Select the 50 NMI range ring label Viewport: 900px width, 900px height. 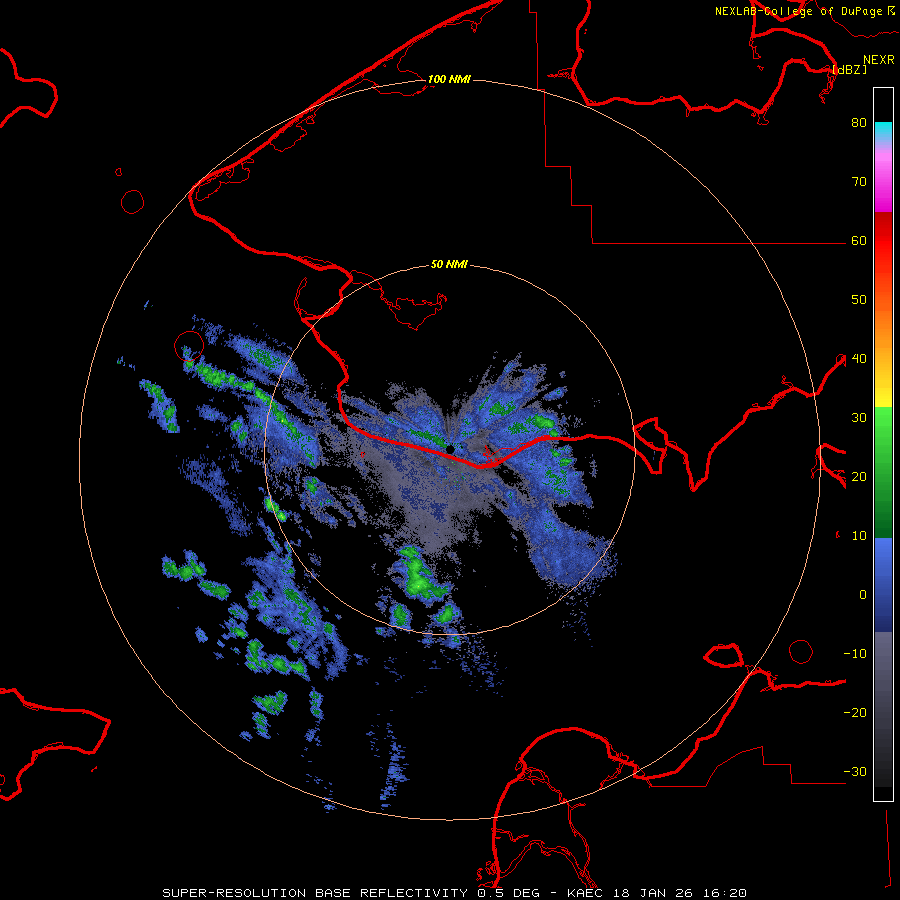449,265
